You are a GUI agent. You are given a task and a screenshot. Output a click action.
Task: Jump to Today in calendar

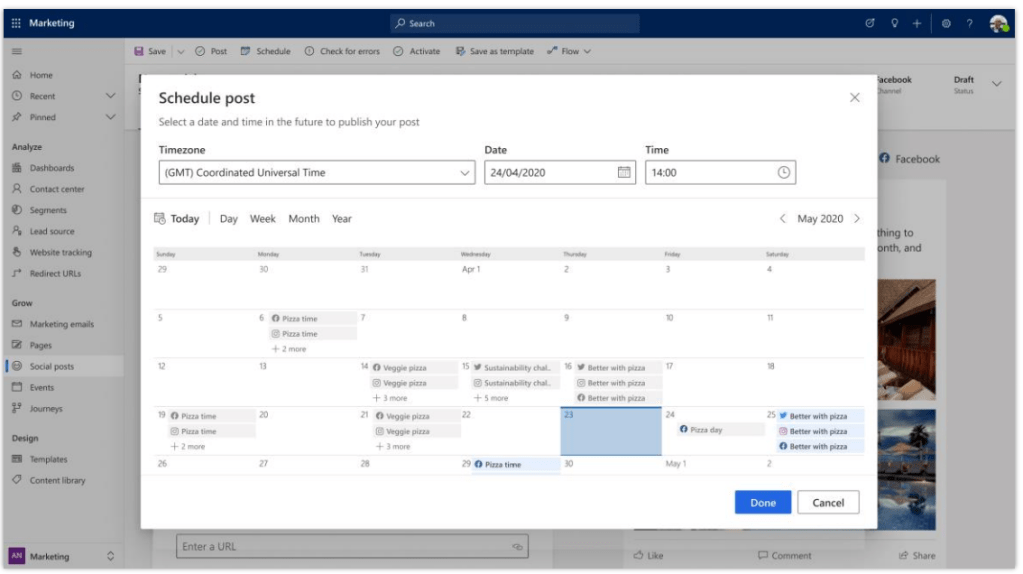(177, 219)
